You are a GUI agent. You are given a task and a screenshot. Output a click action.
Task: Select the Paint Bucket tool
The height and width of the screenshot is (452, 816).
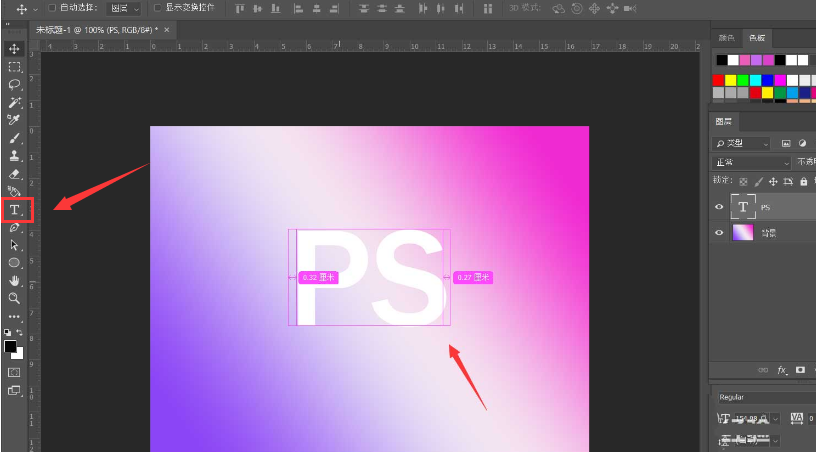pos(14,192)
